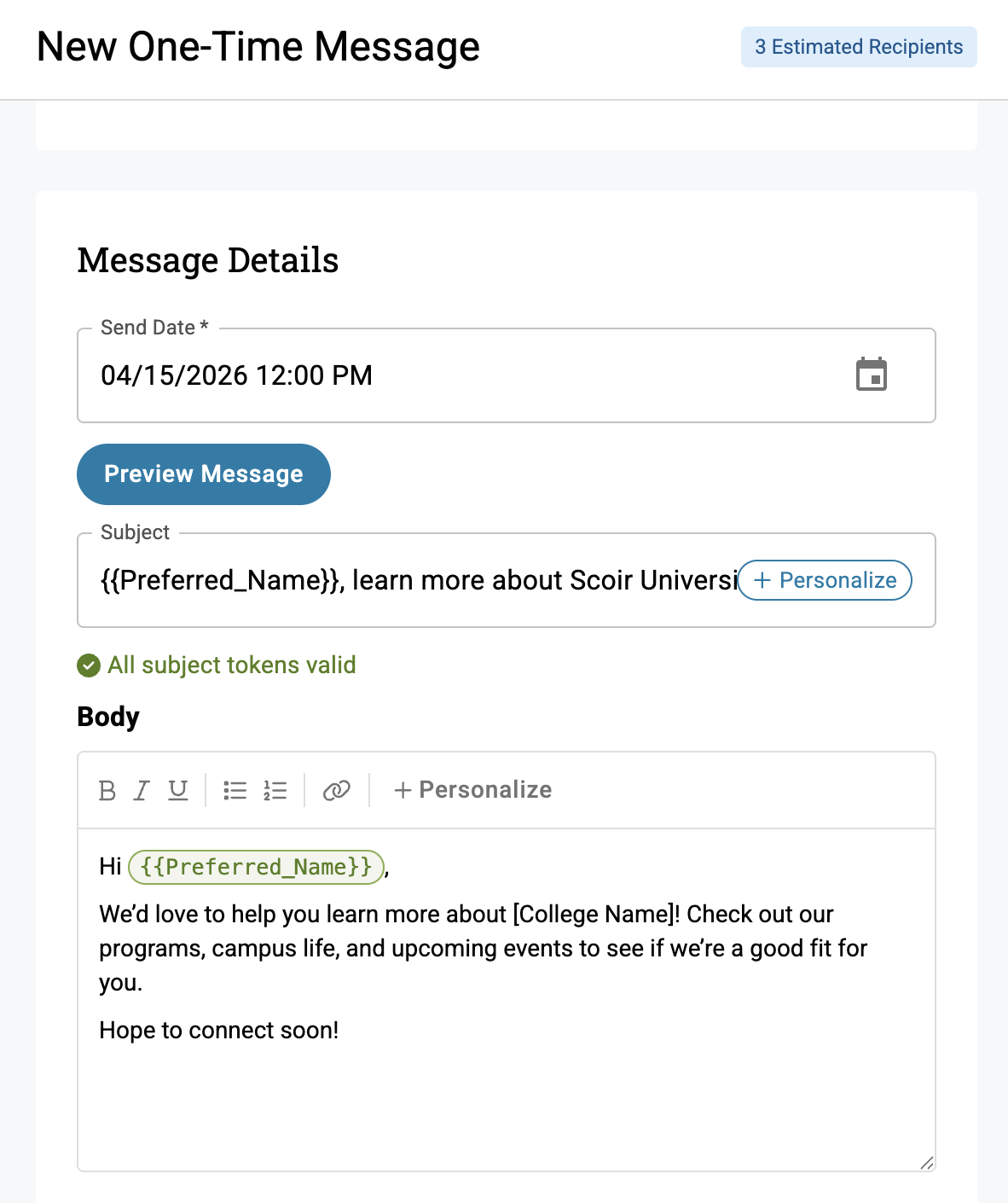This screenshot has height=1203, width=1008.
Task: Click into the Send Date field
Action: [x=426, y=375]
